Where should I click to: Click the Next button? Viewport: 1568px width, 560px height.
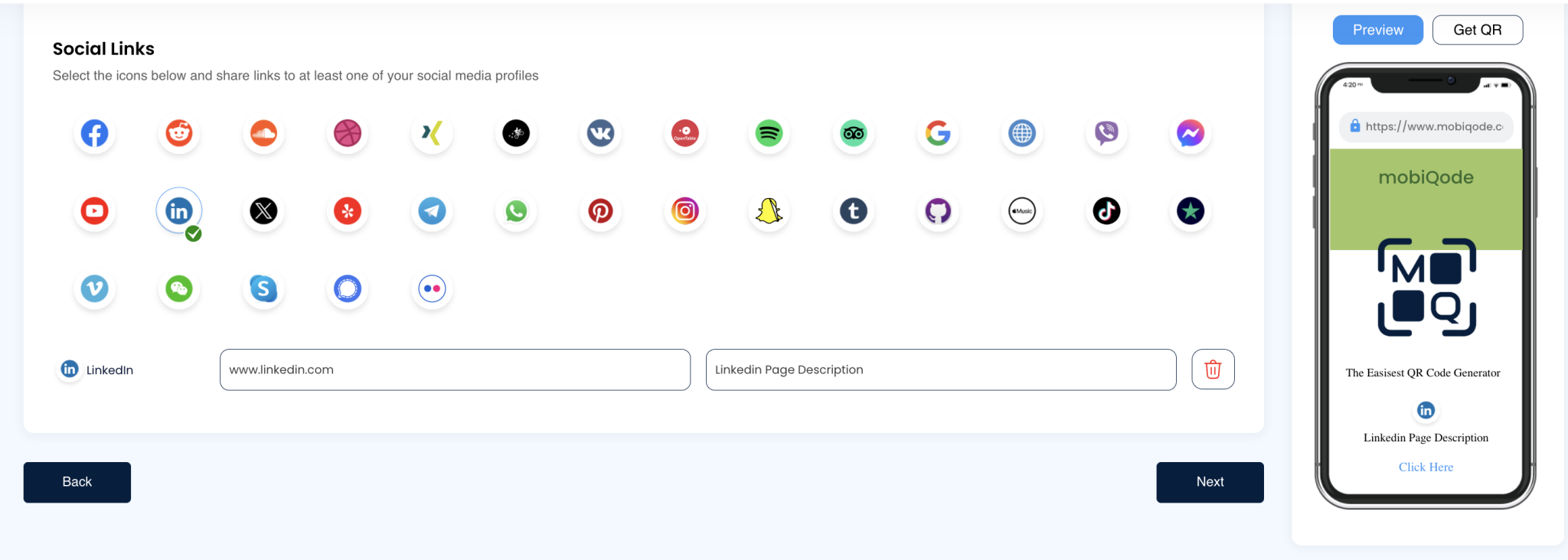coord(1210,482)
